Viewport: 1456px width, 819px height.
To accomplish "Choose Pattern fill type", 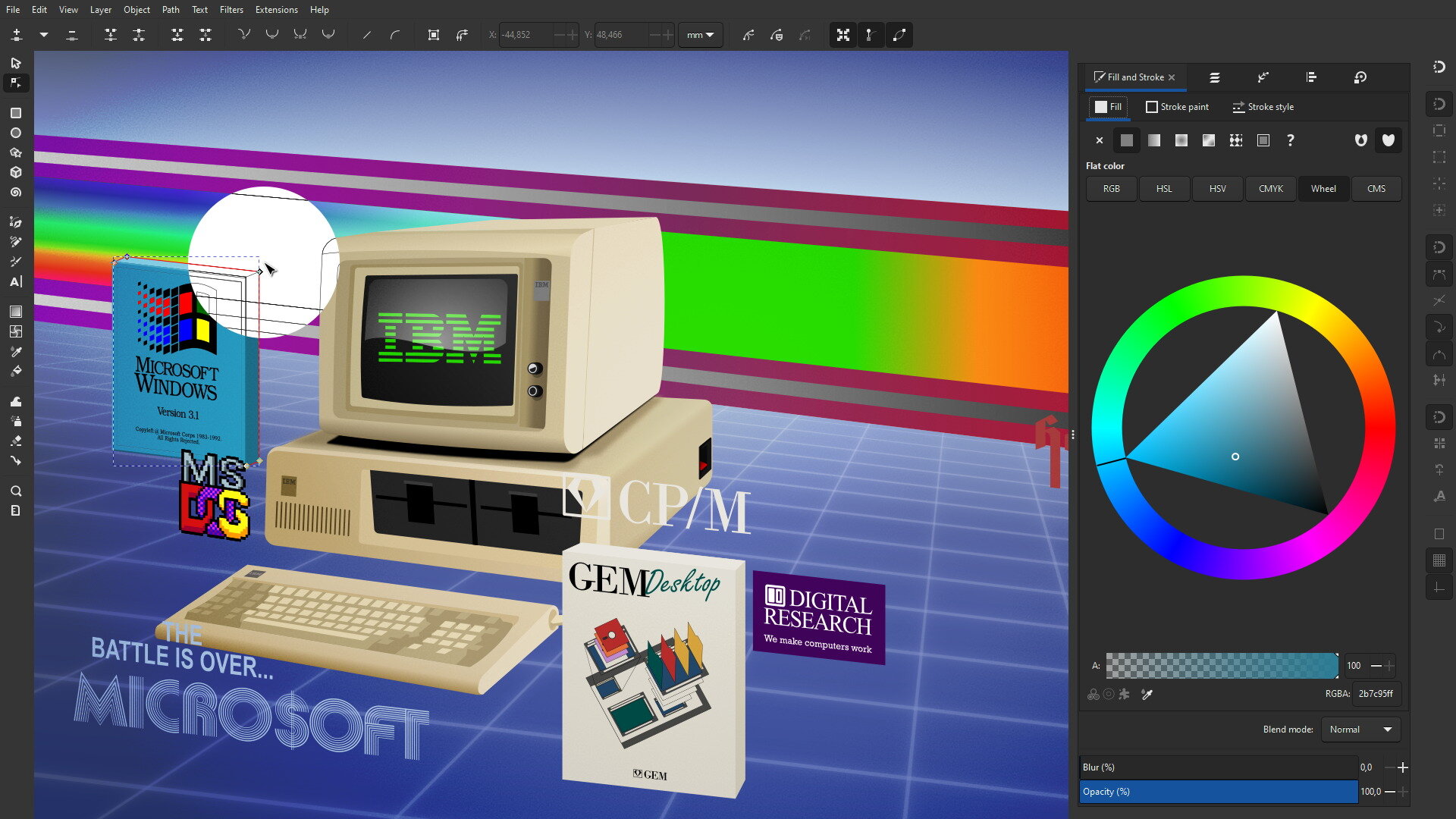I will [1236, 140].
